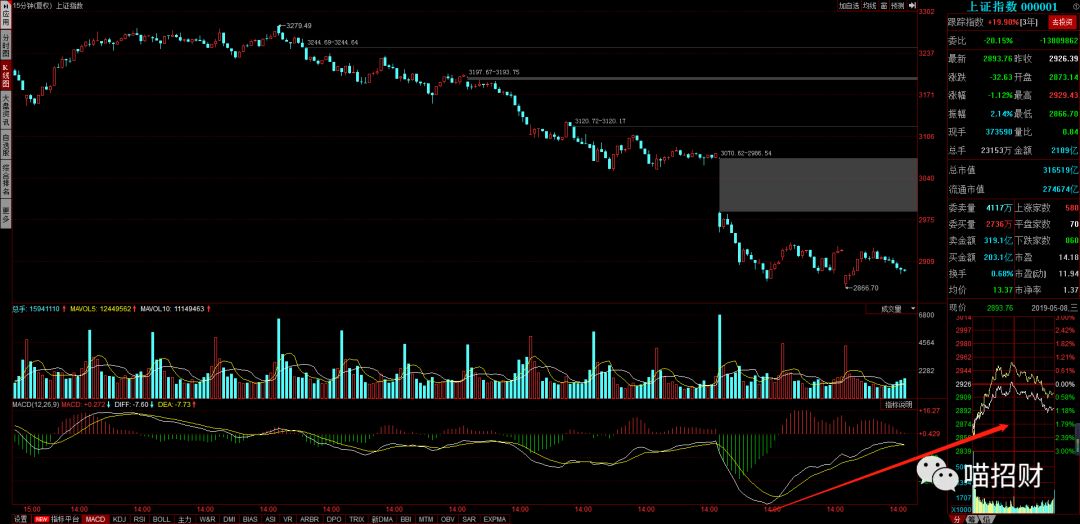This screenshot has height=524, width=1080.
Task: Click the 3244.69-3244.64 gap label
Action: (x=332, y=43)
